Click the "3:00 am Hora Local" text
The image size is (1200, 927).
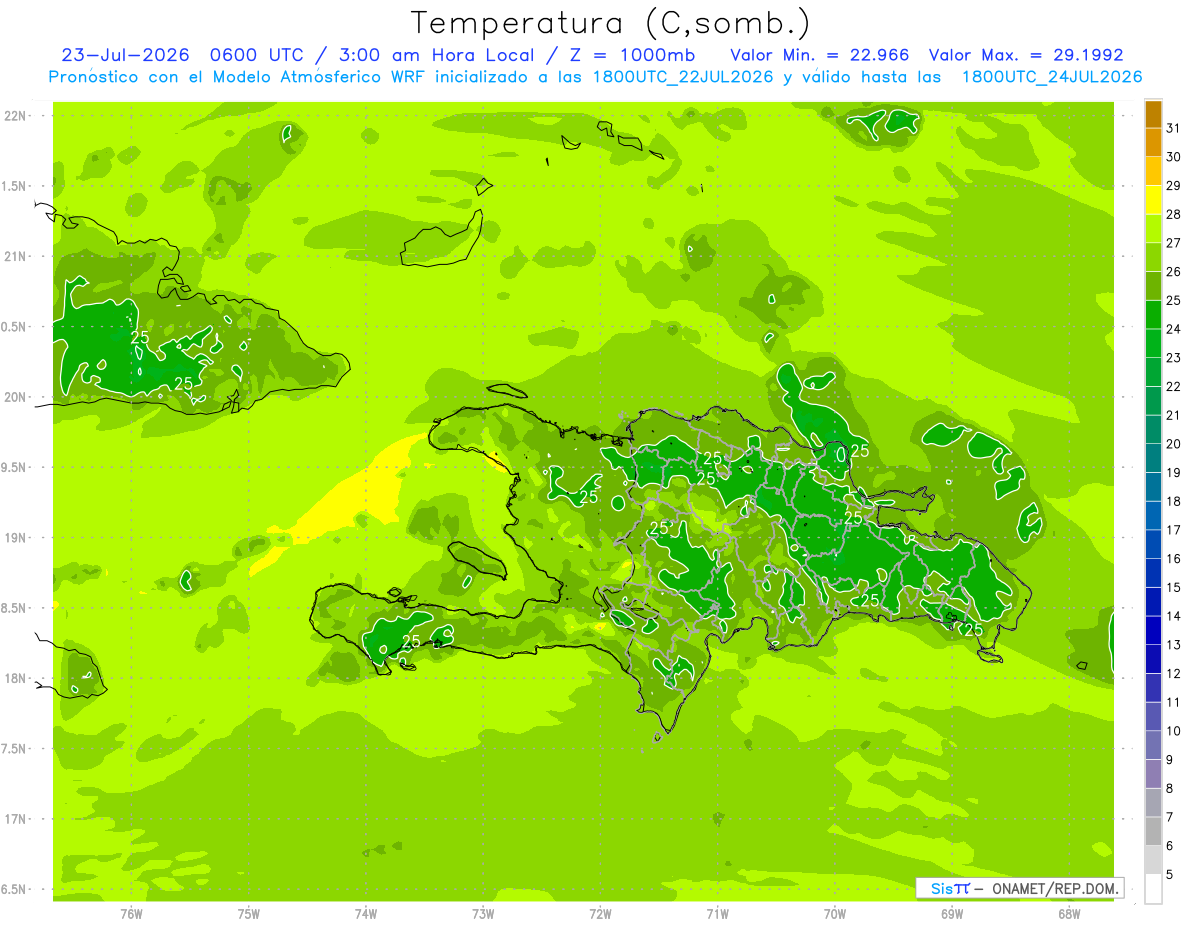434,55
